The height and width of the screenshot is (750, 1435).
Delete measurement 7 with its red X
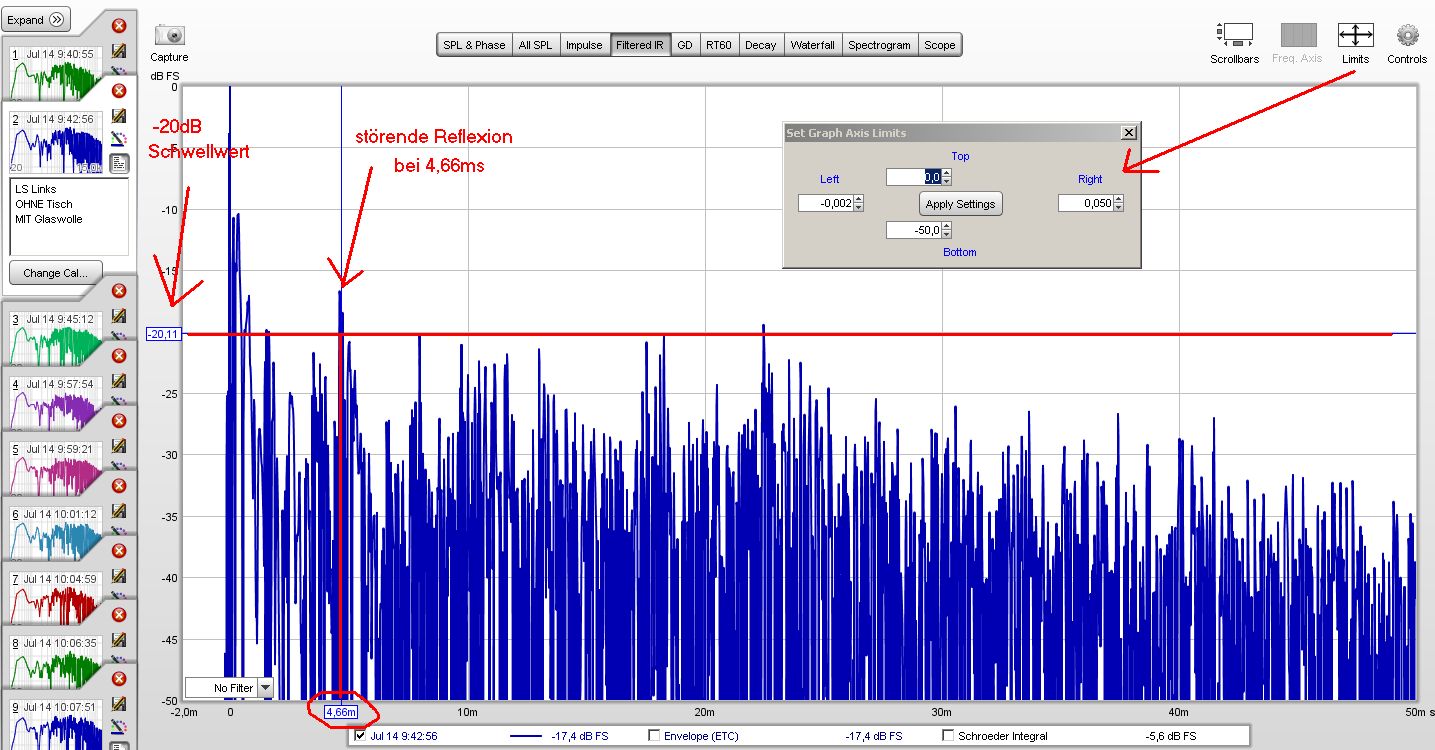[119, 551]
